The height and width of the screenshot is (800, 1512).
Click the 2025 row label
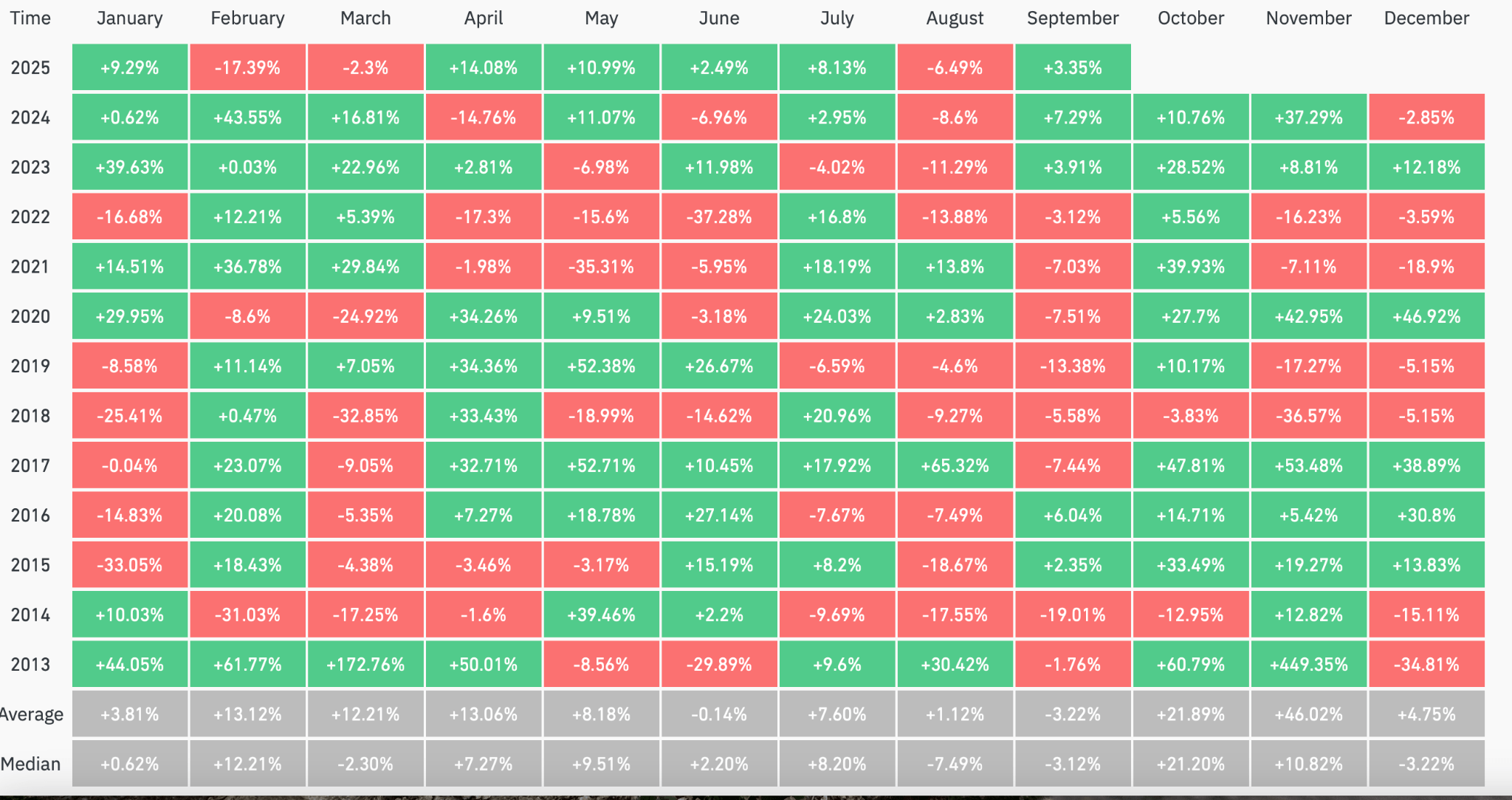30,68
